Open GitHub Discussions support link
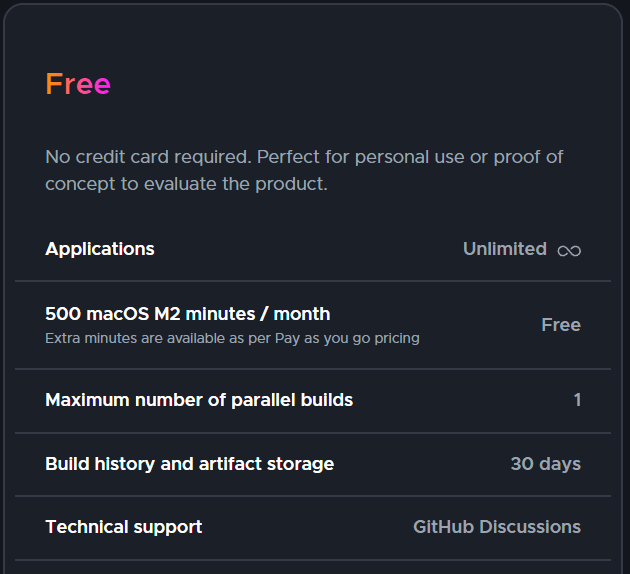This screenshot has height=574, width=630. pos(497,527)
